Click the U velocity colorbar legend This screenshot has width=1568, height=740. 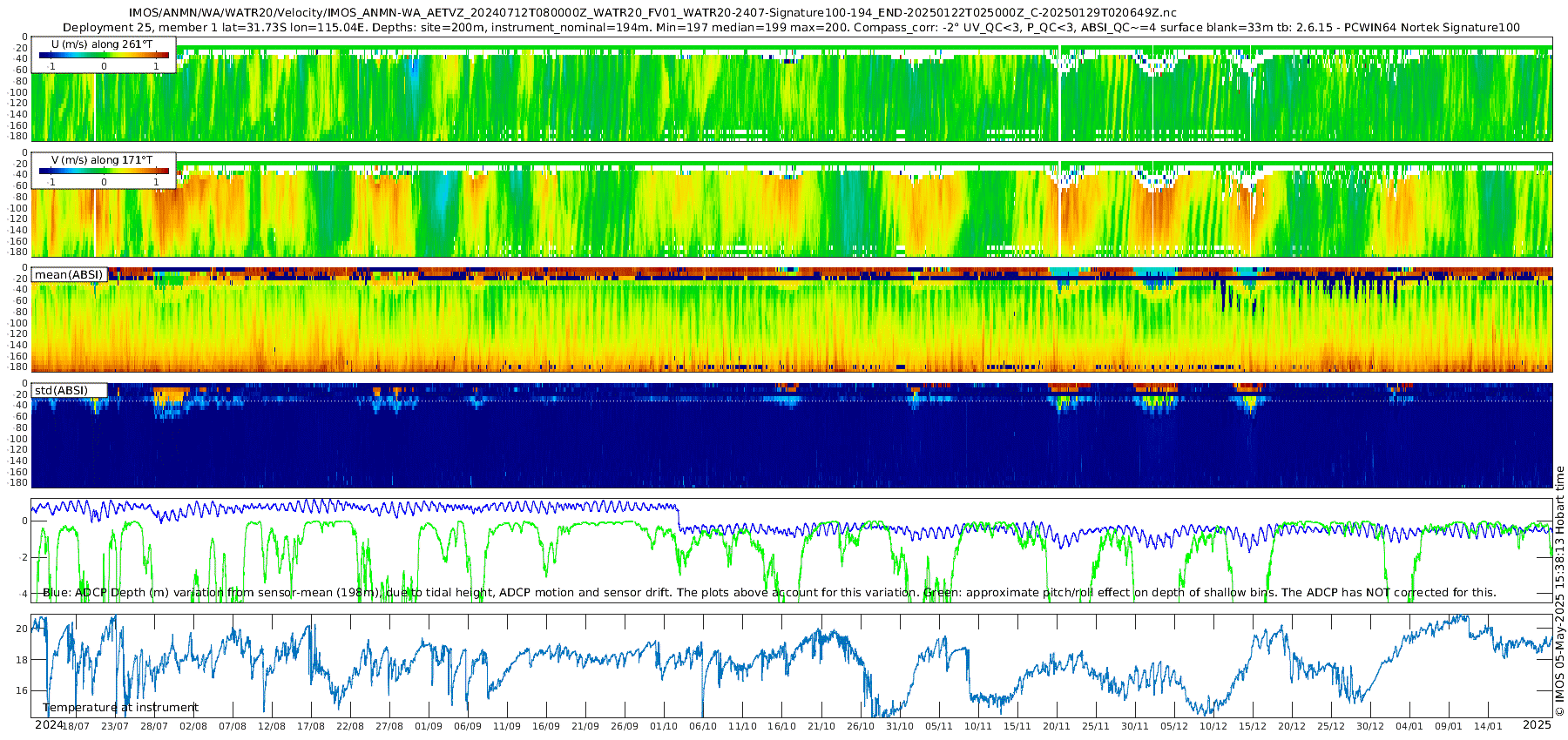pos(104,55)
